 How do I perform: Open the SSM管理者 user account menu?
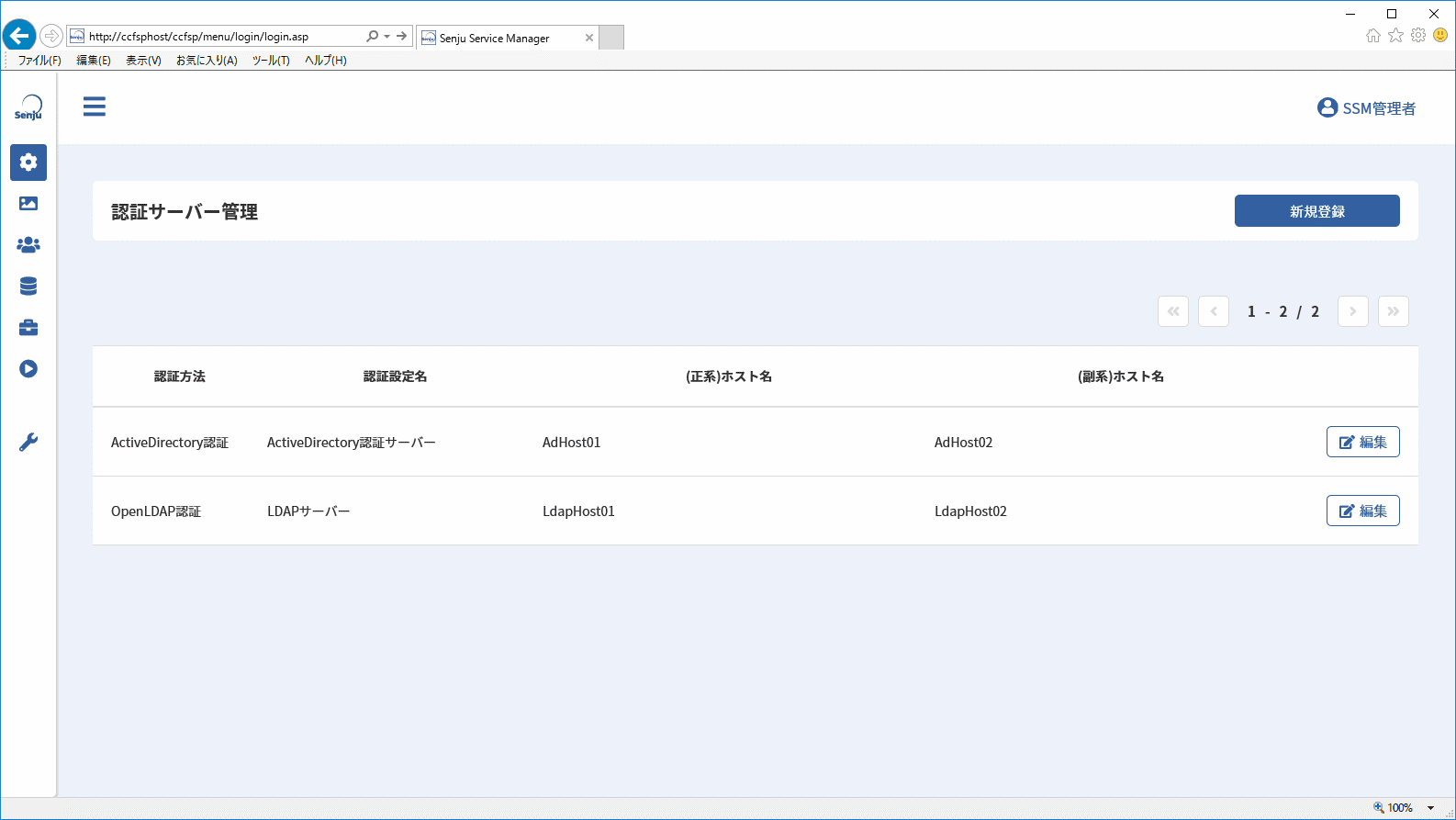1366,108
